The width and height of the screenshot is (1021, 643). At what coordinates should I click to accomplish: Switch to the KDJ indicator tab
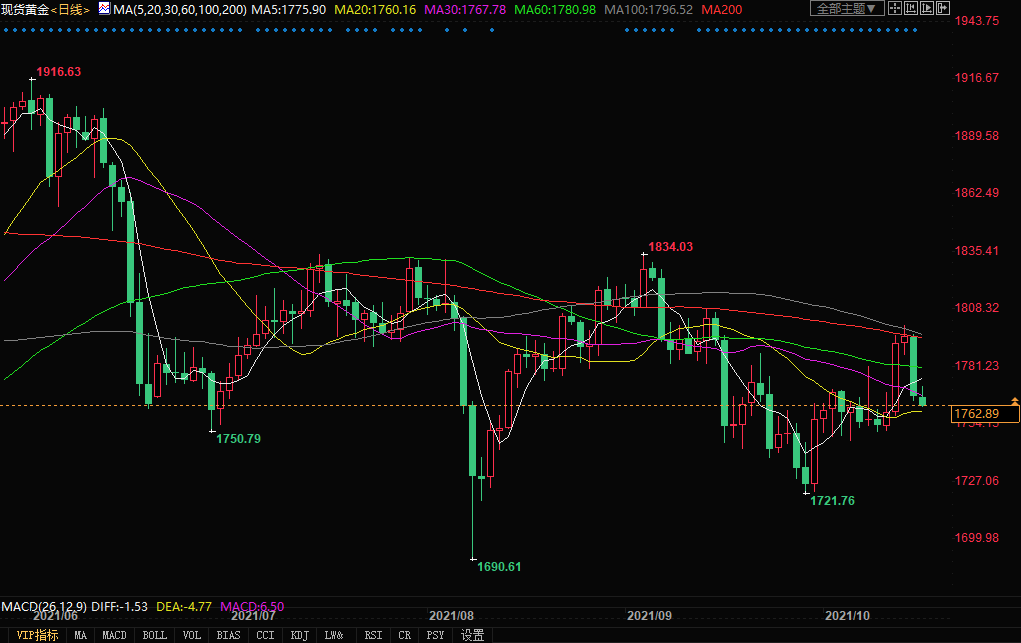tap(299, 635)
